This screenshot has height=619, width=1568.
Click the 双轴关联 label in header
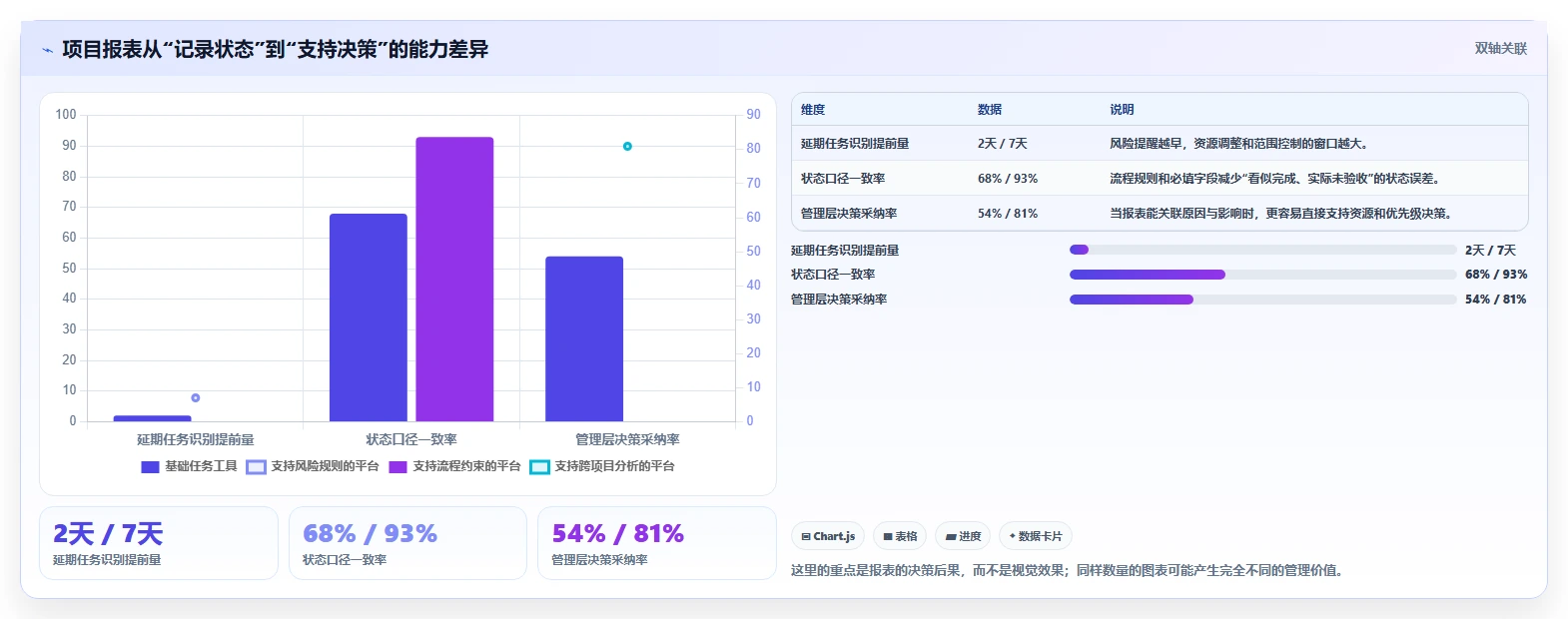pos(1501,49)
